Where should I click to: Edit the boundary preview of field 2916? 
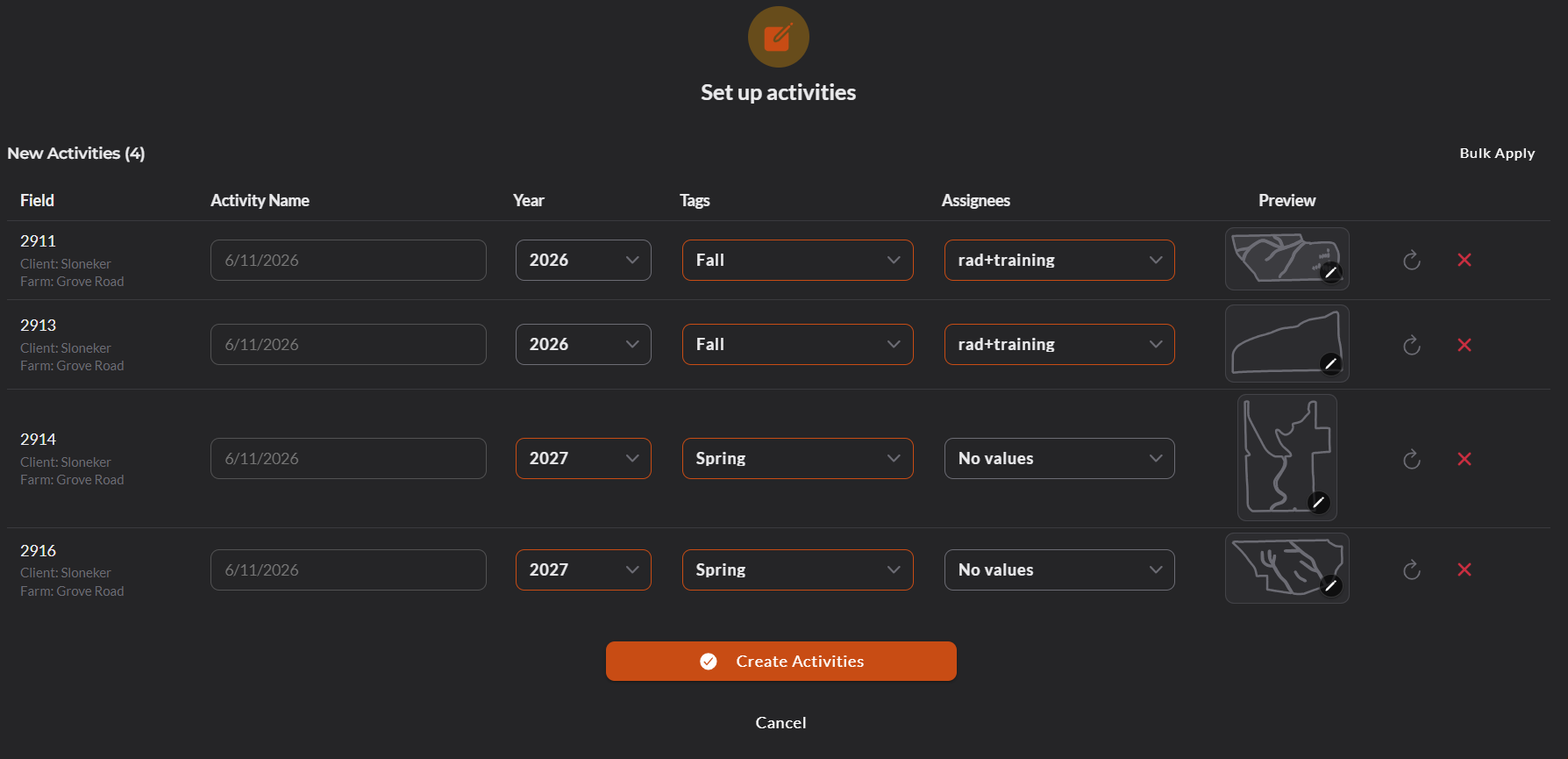pos(1331,585)
